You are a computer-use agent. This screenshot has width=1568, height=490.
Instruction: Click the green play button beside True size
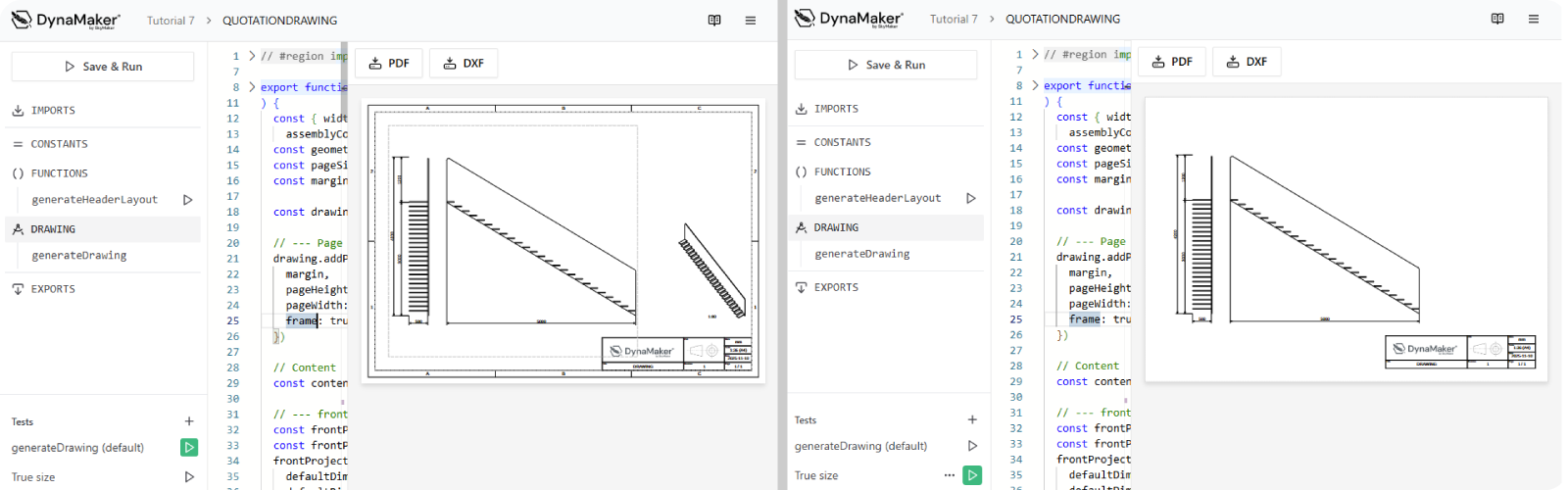(x=972, y=475)
